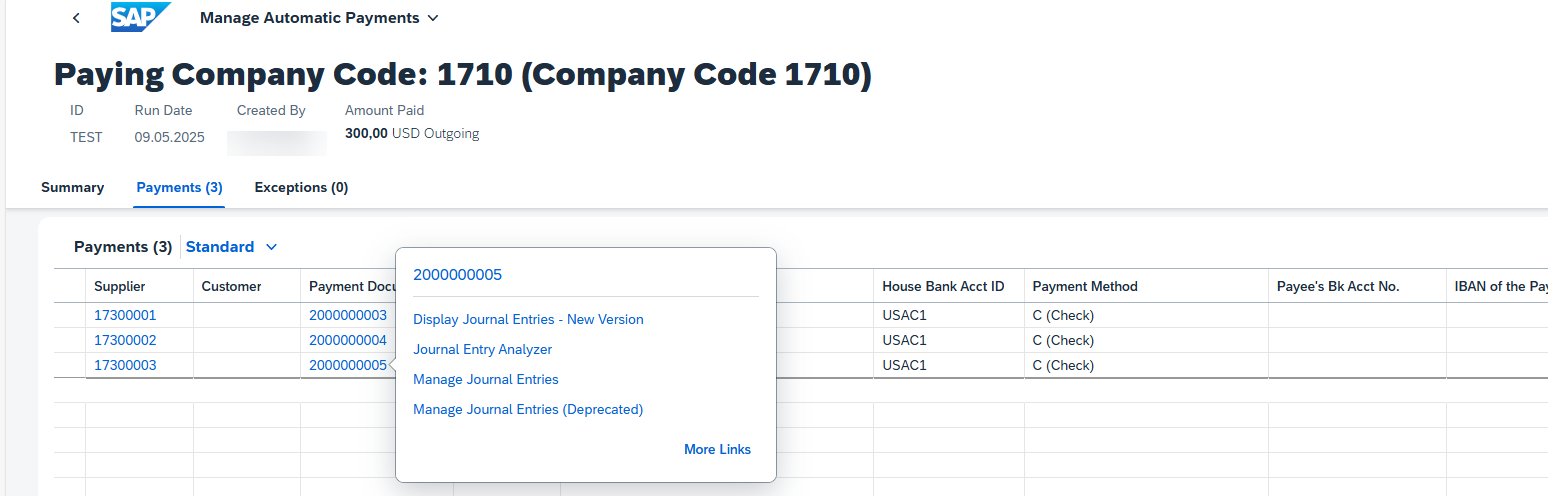Click the SAP logo

[x=140, y=18]
